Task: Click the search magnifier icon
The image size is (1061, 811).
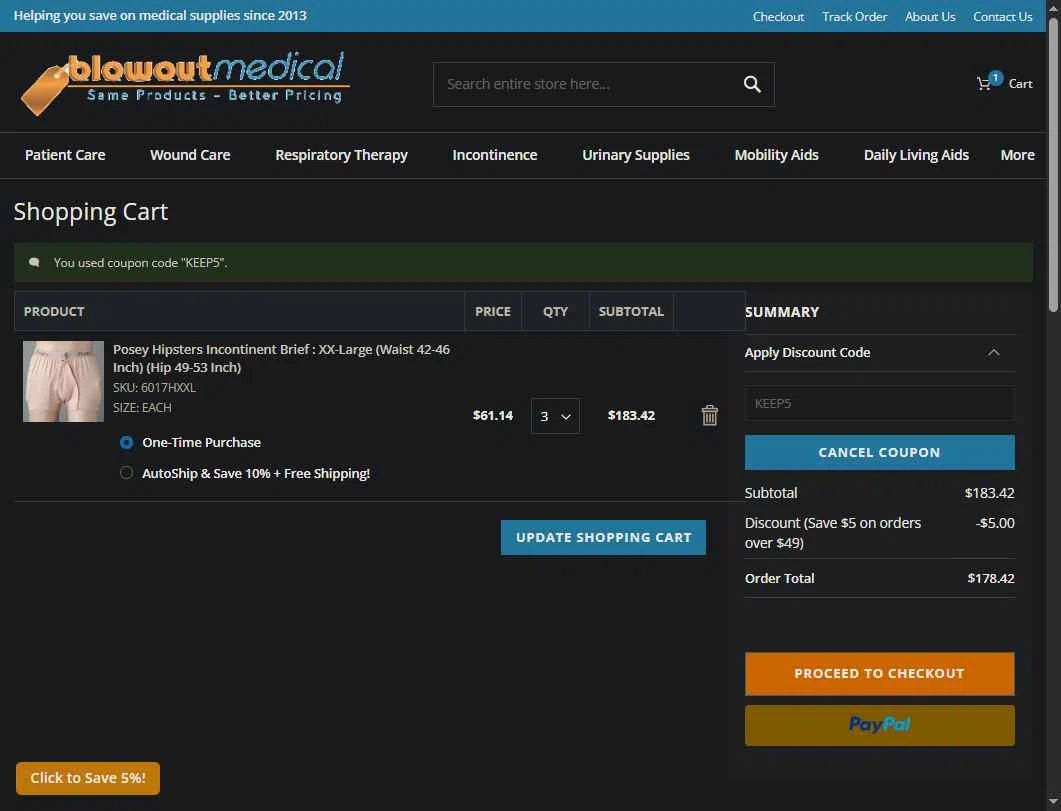Action: point(752,84)
